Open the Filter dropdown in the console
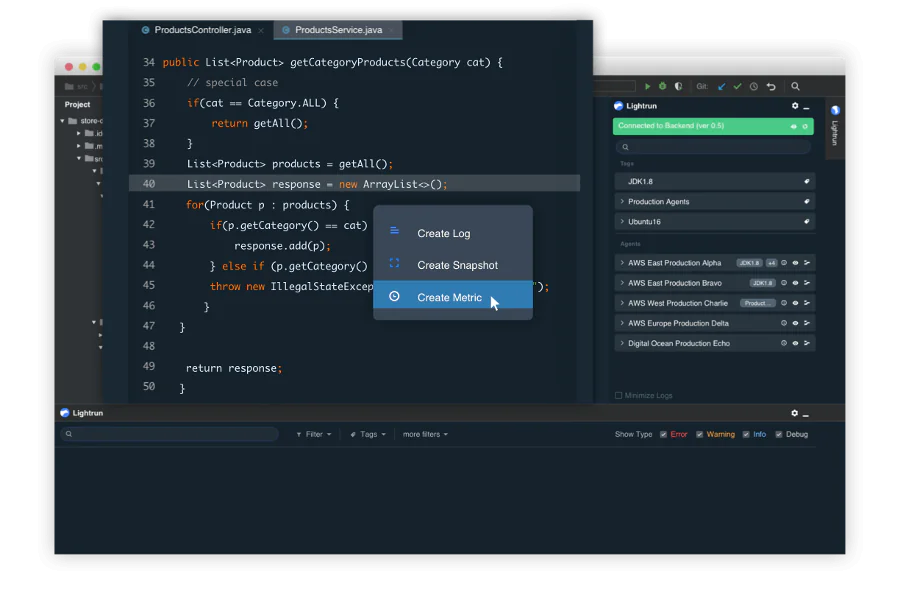This screenshot has height=598, width=902. (313, 434)
